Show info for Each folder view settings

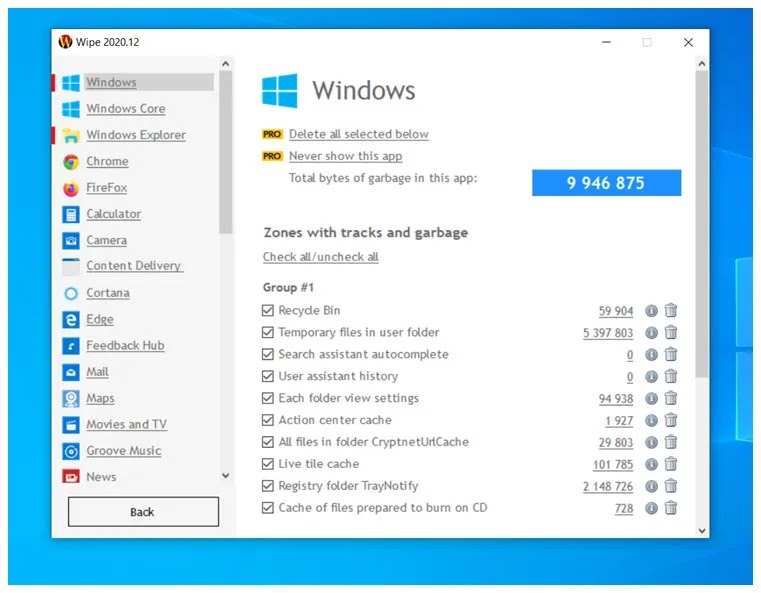pos(651,398)
